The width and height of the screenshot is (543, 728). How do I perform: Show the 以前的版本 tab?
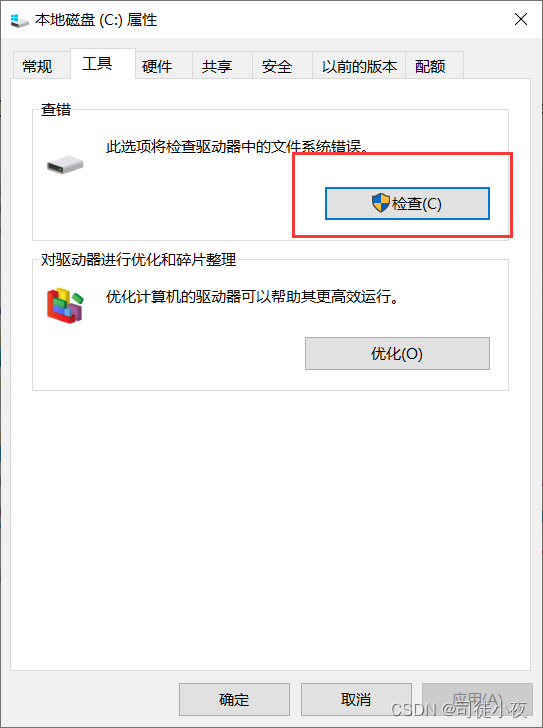click(x=359, y=66)
